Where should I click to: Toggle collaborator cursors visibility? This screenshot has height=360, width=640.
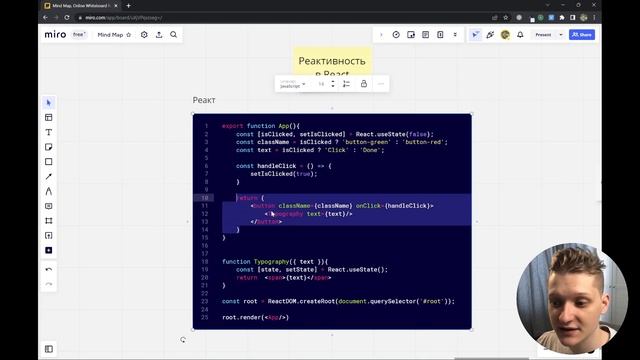click(x=475, y=35)
